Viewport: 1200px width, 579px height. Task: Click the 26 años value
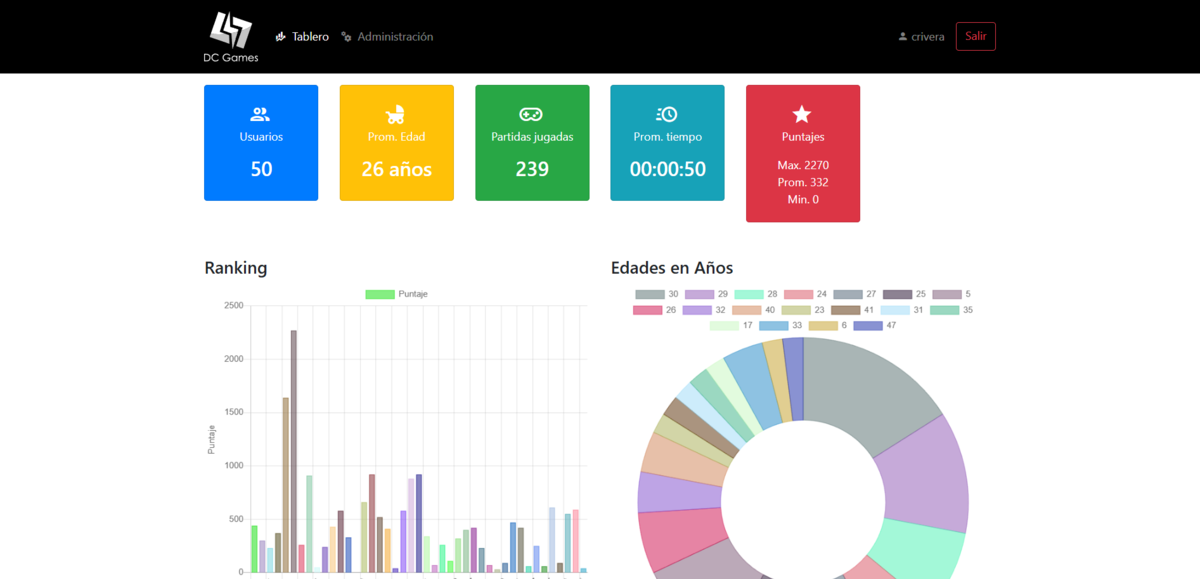tap(396, 169)
